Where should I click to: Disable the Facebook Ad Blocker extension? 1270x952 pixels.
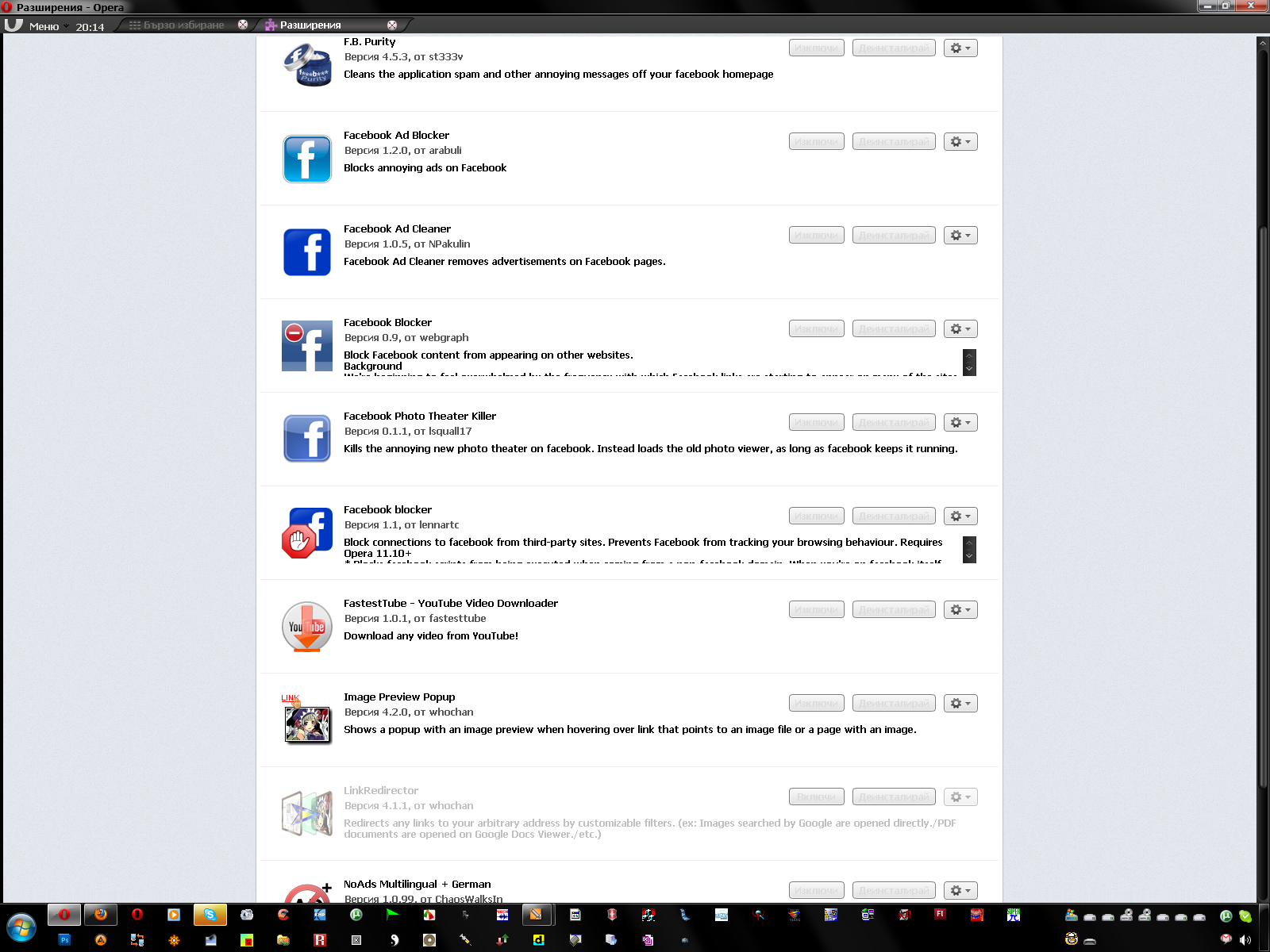pos(817,142)
